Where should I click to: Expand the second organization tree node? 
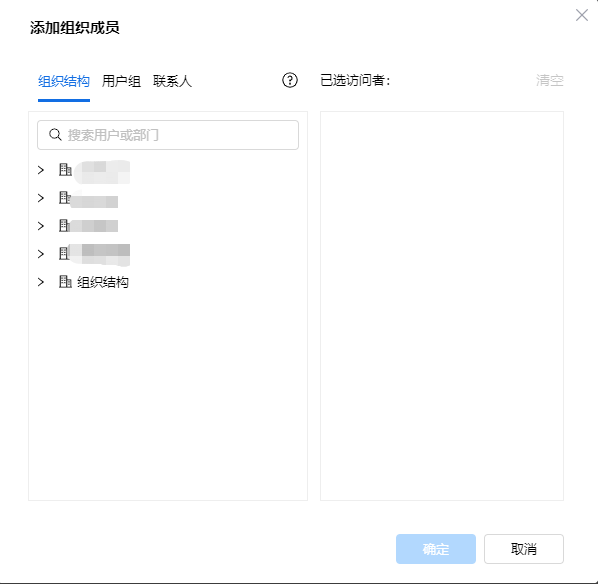click(41, 198)
